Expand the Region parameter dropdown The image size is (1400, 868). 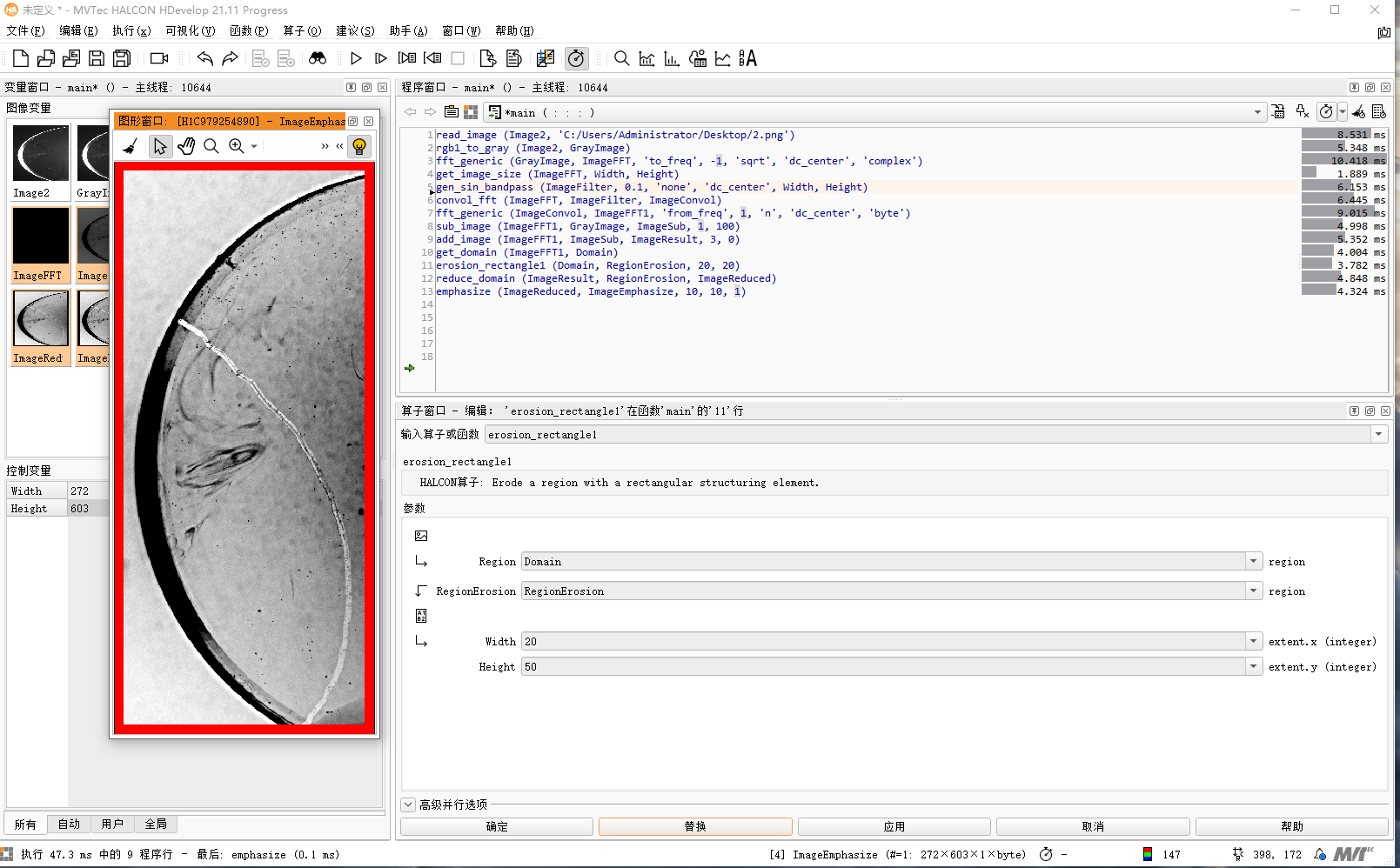1254,561
